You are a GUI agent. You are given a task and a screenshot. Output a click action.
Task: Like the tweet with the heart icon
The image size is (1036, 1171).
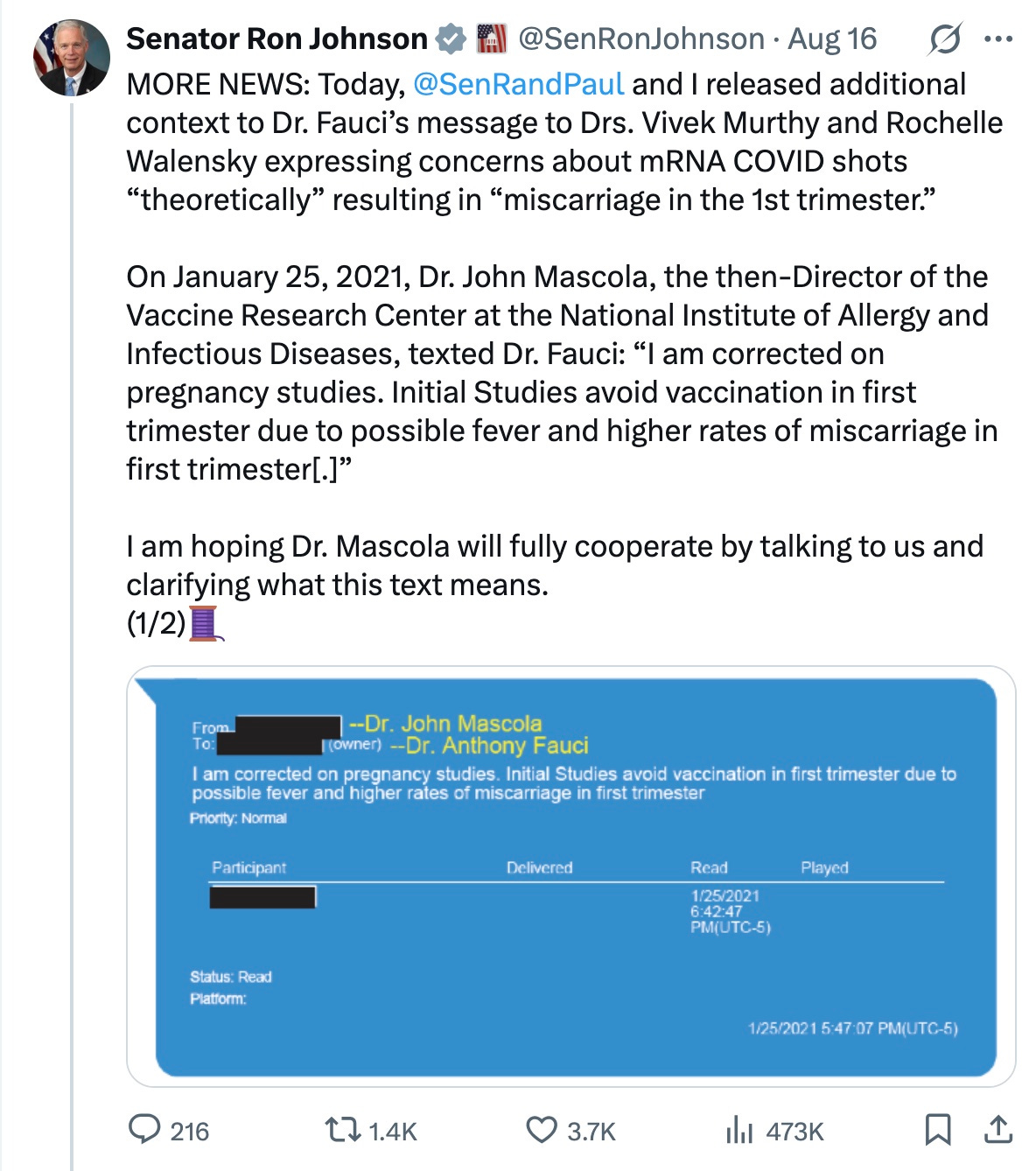(542, 1130)
